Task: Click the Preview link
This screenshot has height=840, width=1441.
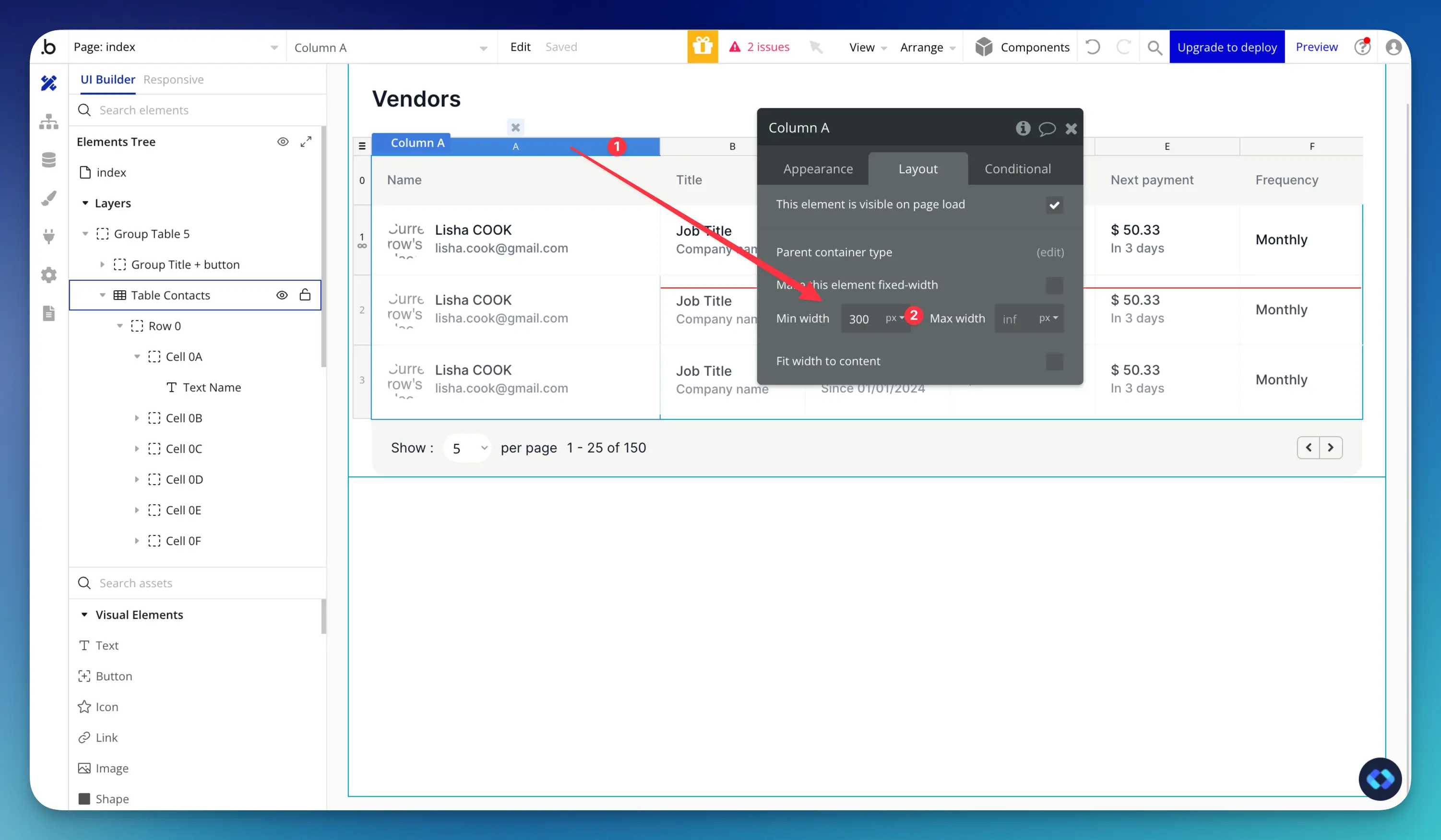Action: [1316, 47]
